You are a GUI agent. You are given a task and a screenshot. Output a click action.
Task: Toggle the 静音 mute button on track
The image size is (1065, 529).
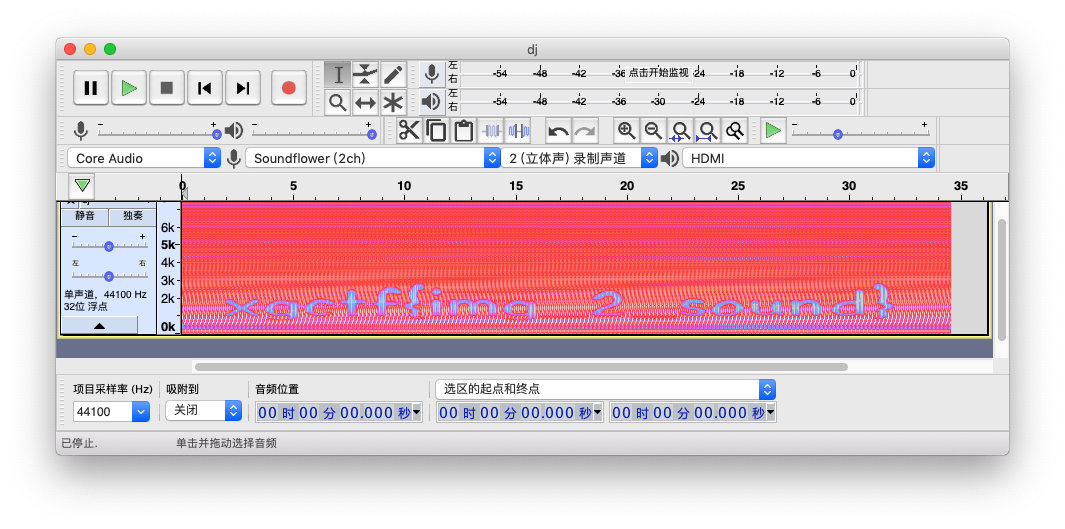85,215
